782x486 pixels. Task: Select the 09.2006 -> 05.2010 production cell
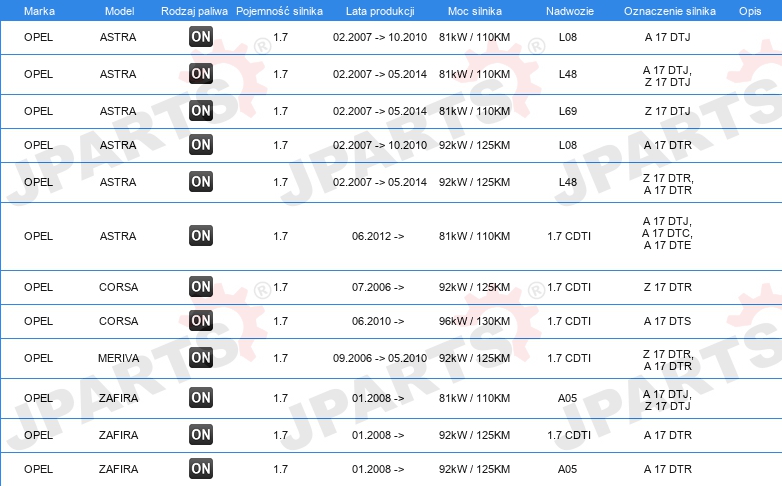[x=380, y=358]
